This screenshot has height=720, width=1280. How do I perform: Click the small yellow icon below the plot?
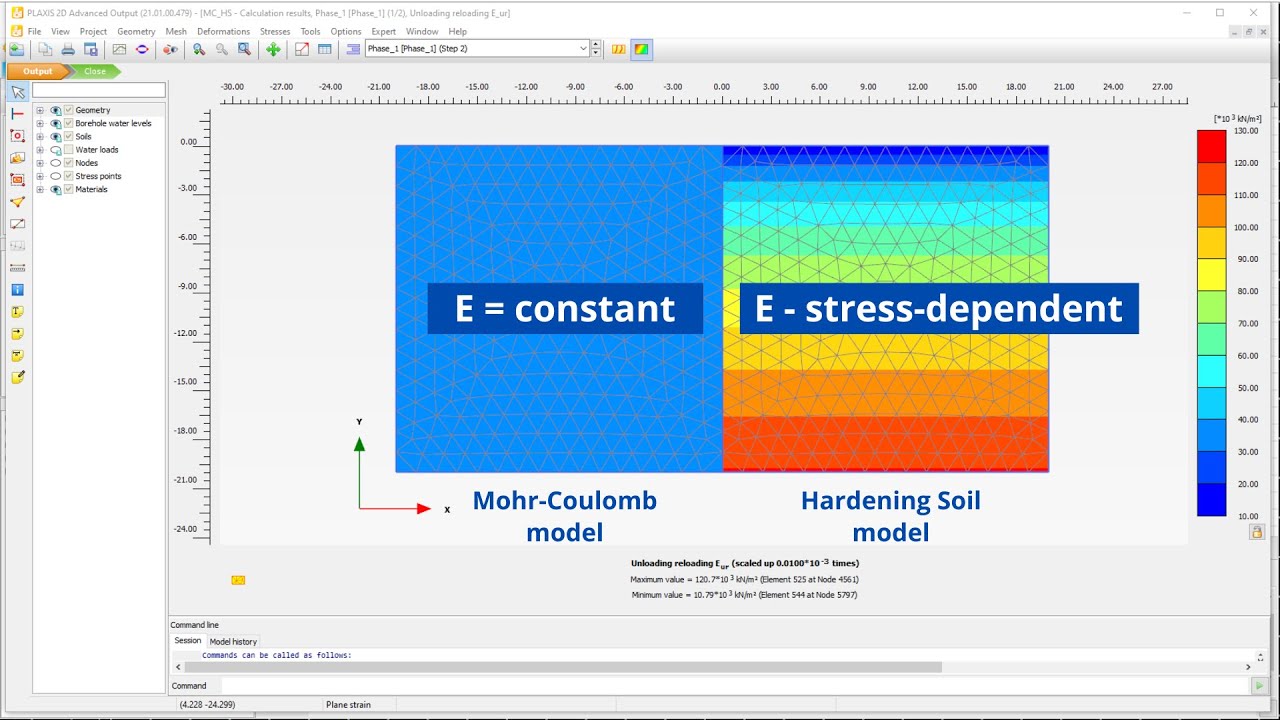click(x=238, y=580)
